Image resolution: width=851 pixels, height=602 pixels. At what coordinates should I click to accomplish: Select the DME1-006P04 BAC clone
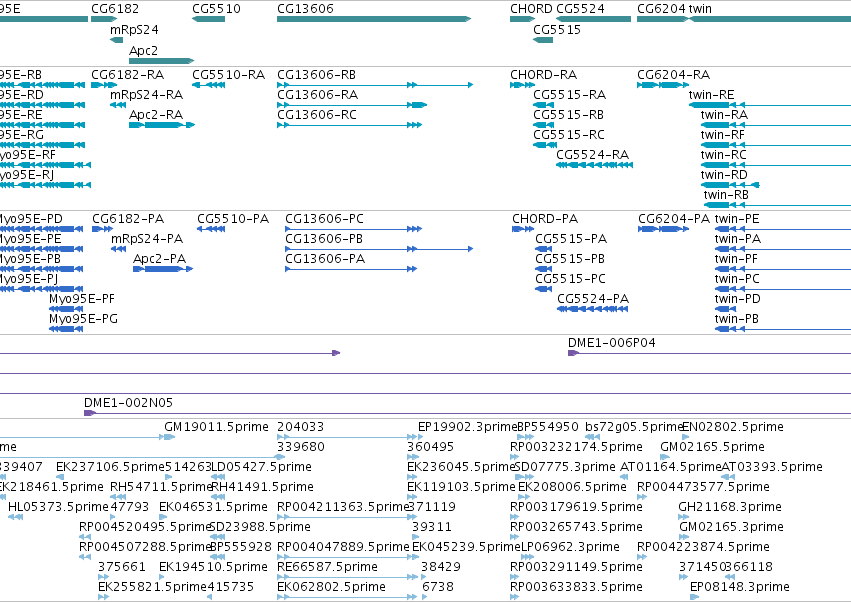pos(709,353)
